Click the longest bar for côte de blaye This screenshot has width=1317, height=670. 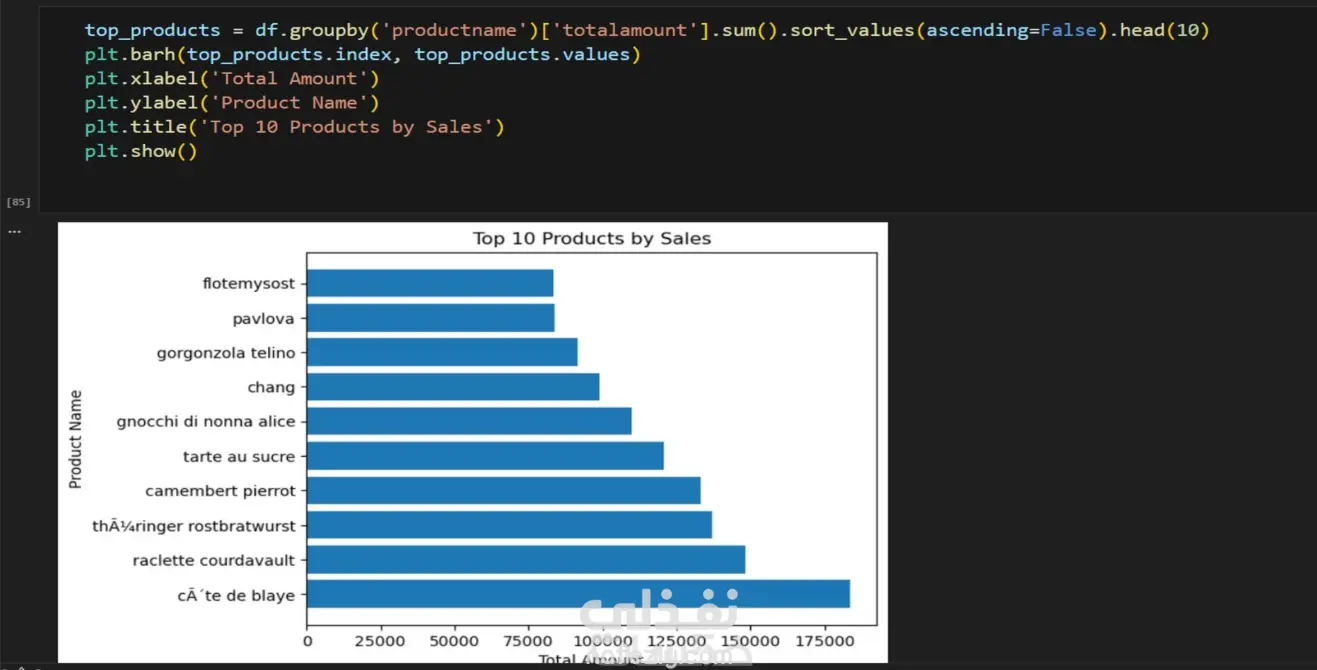(x=578, y=594)
